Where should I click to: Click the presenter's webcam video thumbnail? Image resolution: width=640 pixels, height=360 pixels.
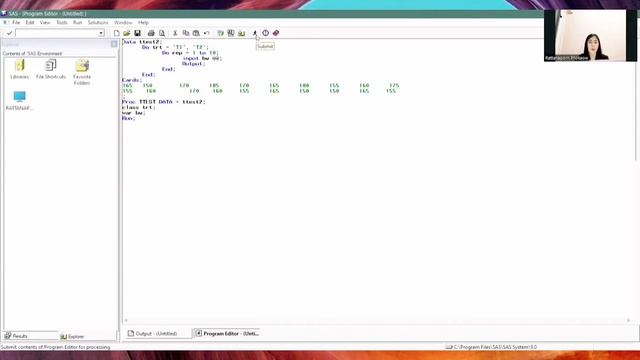click(x=590, y=36)
